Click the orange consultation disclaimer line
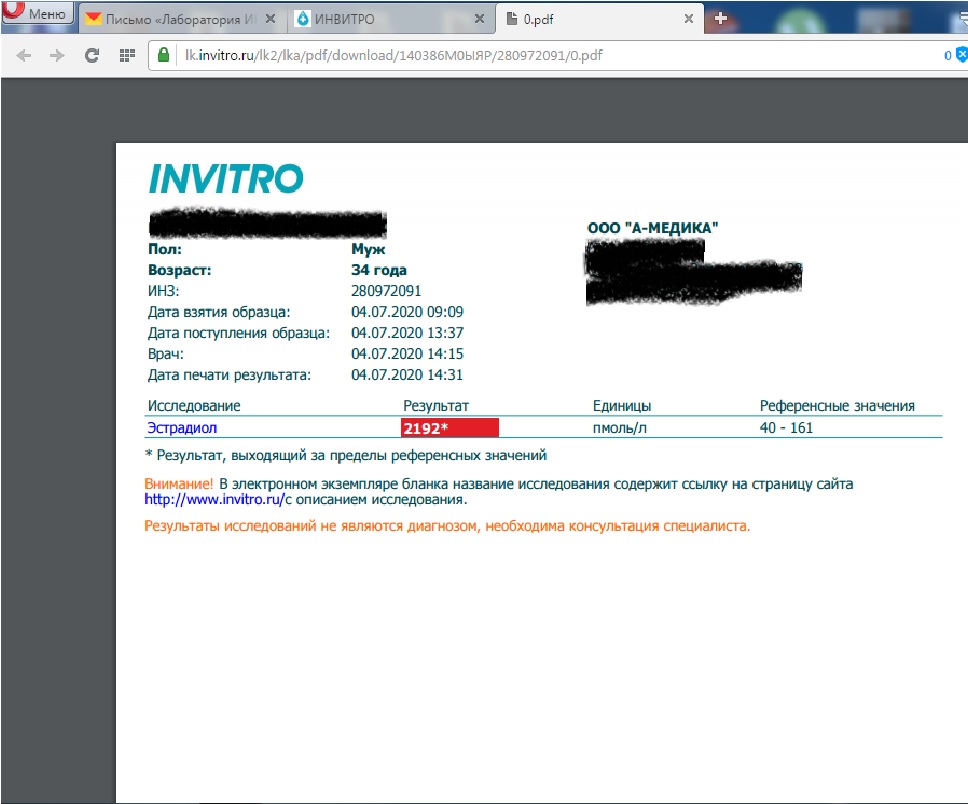Viewport: 968px width, 804px height. (447, 526)
